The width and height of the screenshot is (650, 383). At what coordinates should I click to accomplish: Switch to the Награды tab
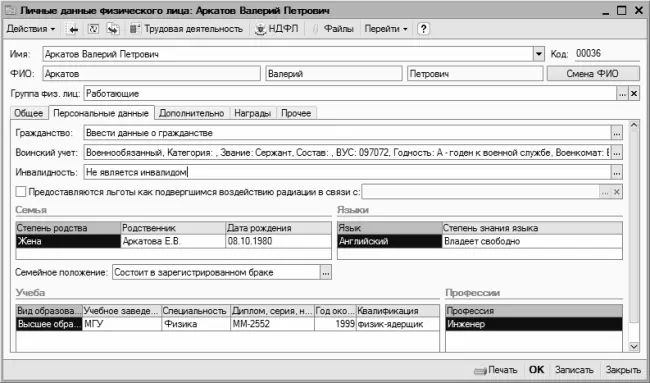point(252,113)
